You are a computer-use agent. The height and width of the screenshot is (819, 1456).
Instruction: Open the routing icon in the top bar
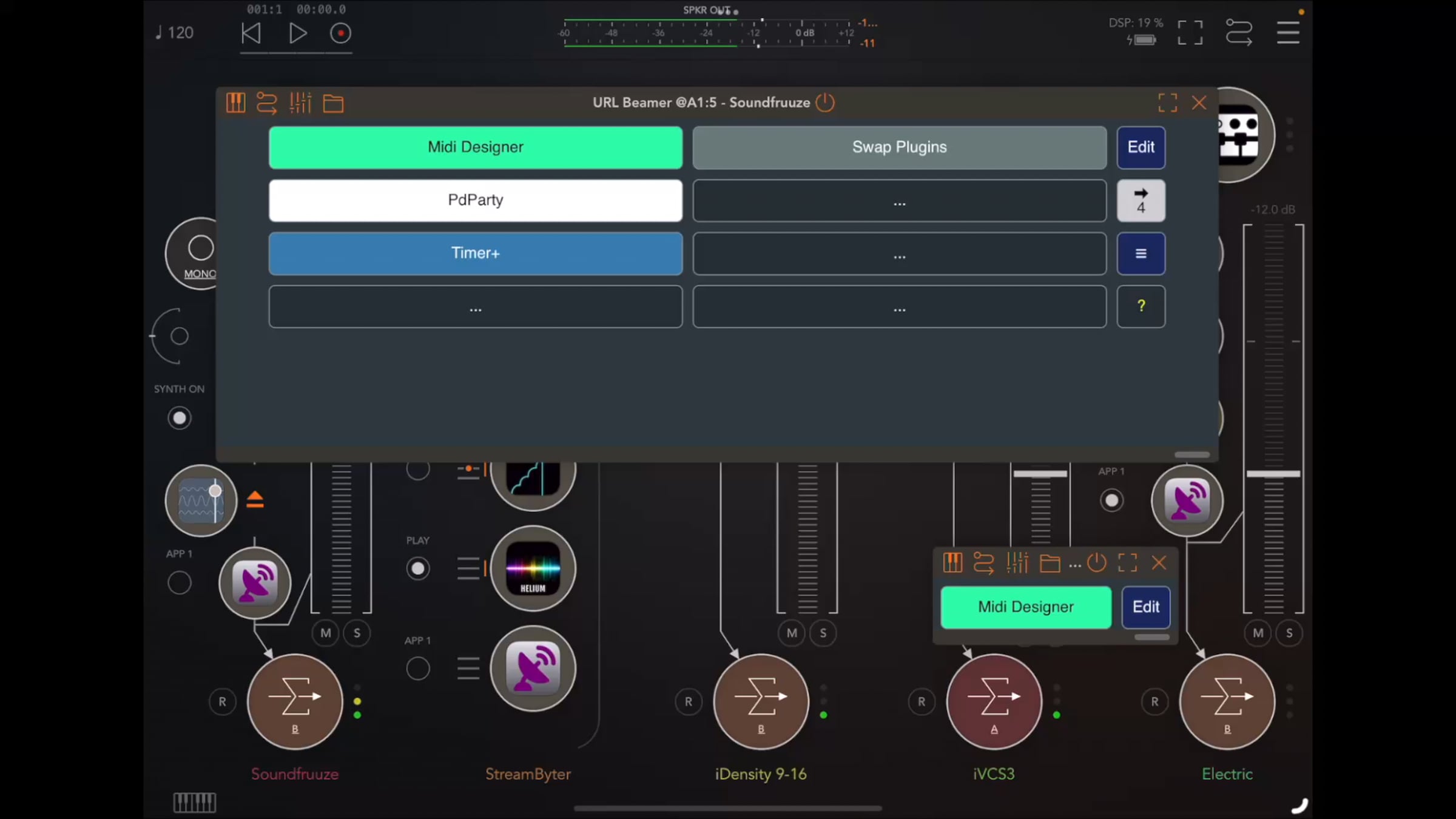(1239, 33)
